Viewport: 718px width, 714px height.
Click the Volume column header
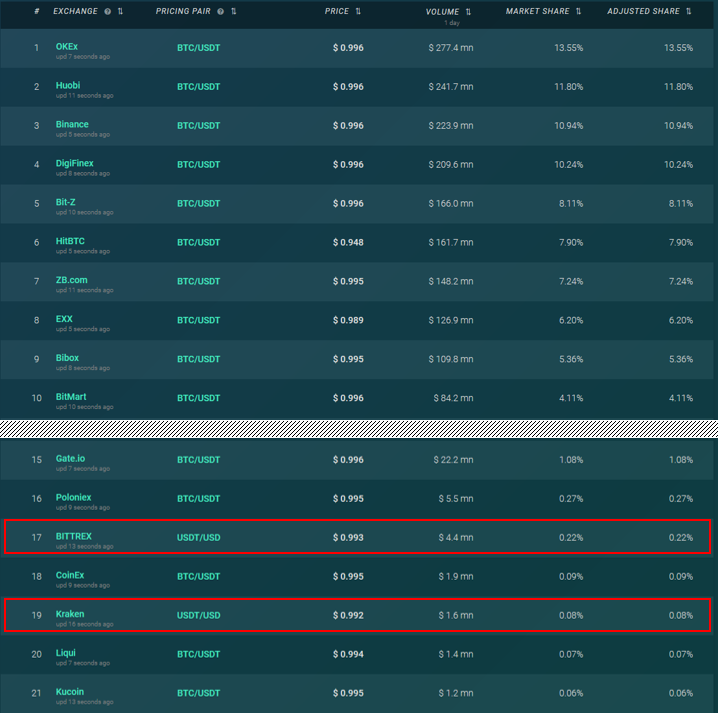coord(442,12)
